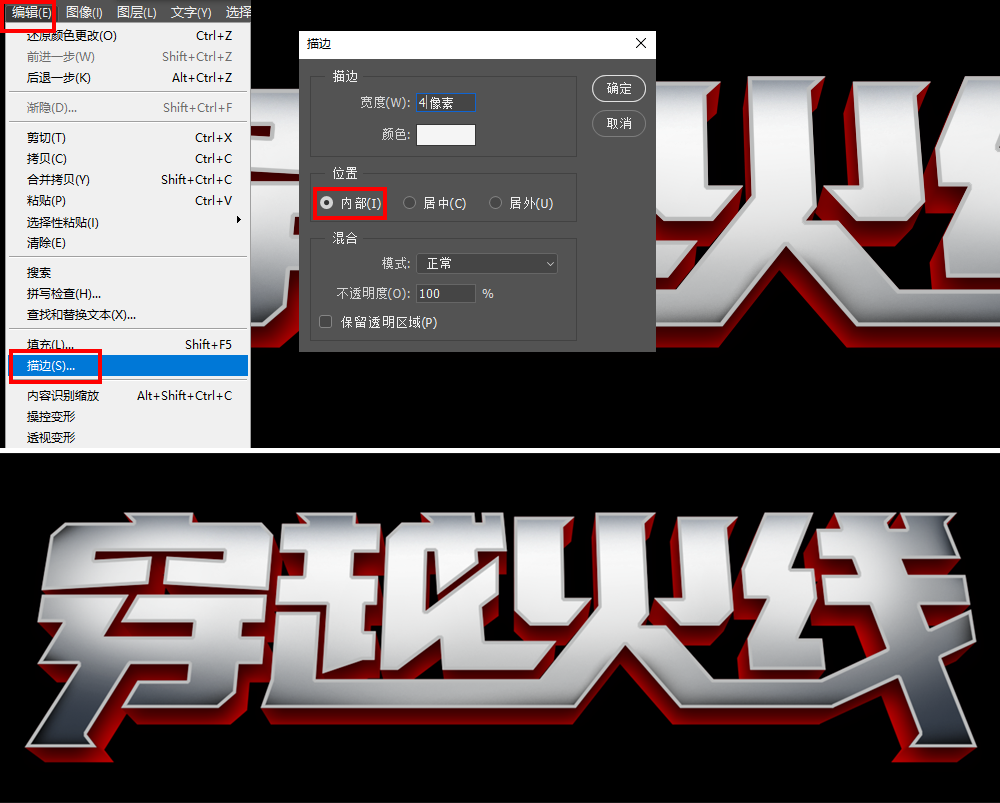
Task: Click the 不透明度(O) input field
Action: coord(446,293)
